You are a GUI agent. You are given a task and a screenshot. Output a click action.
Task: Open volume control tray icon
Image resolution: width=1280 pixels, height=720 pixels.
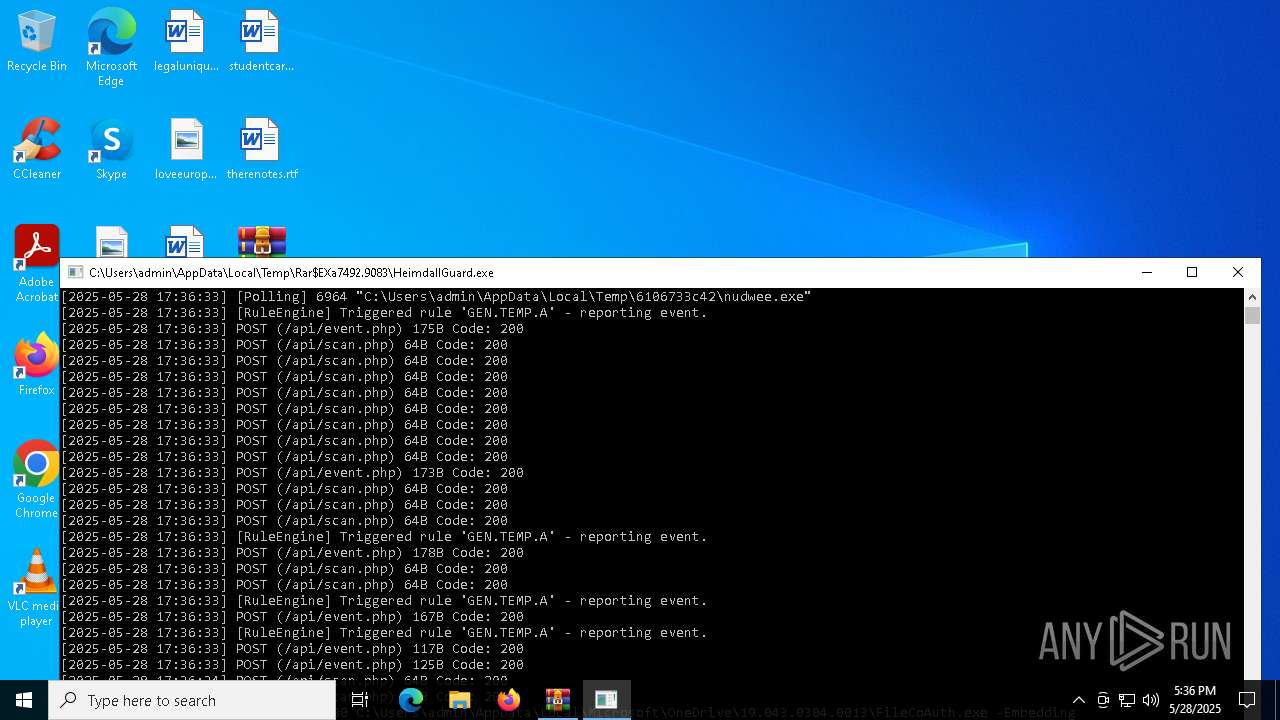coord(1151,700)
